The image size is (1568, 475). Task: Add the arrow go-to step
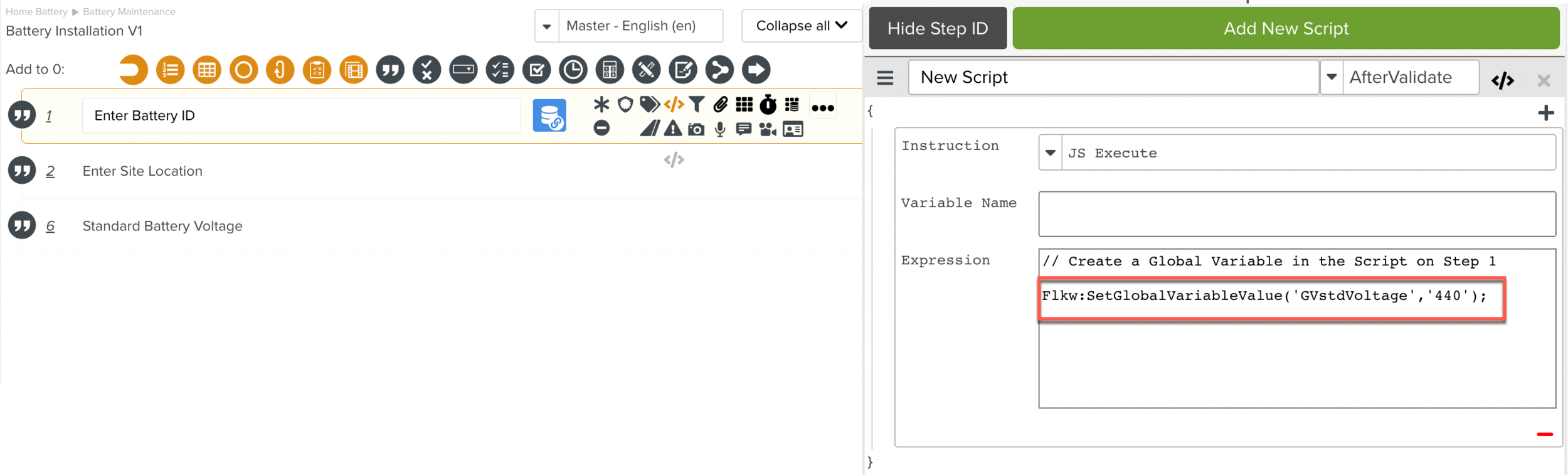pyautogui.click(x=756, y=70)
